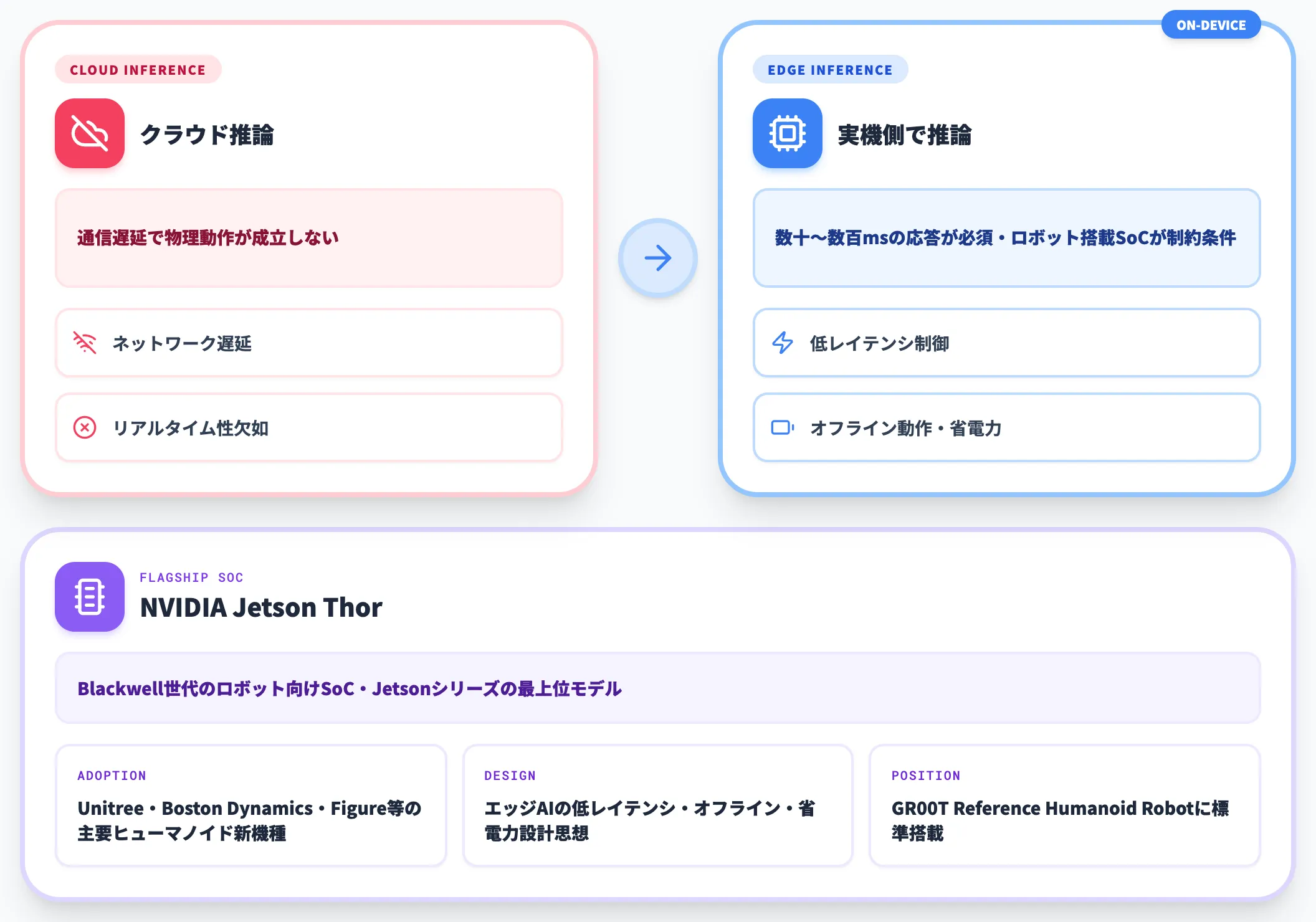Image resolution: width=1316 pixels, height=922 pixels.
Task: Open the POSITION card
Action: pos(1064,805)
